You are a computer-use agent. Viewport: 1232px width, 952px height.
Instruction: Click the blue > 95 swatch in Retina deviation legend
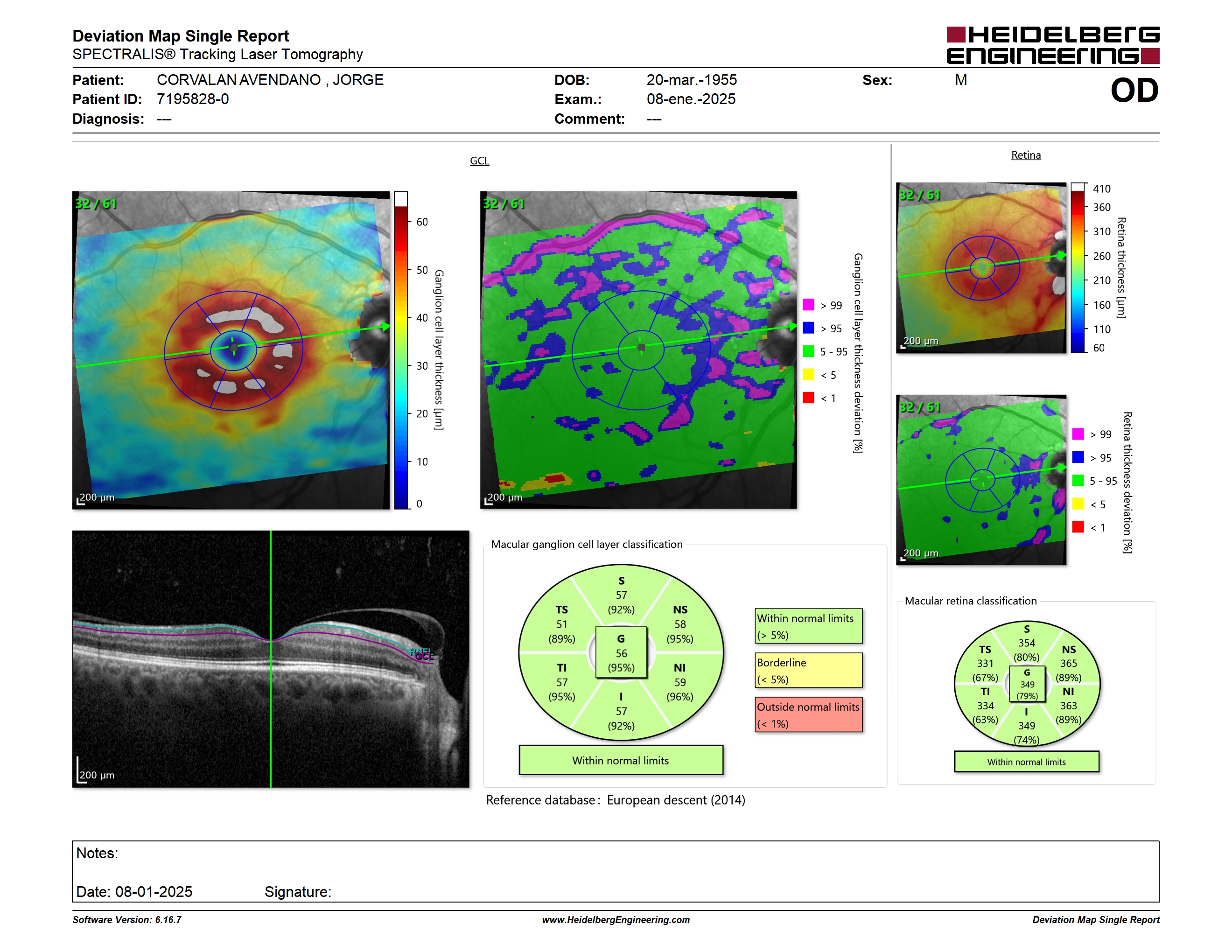click(x=1078, y=457)
